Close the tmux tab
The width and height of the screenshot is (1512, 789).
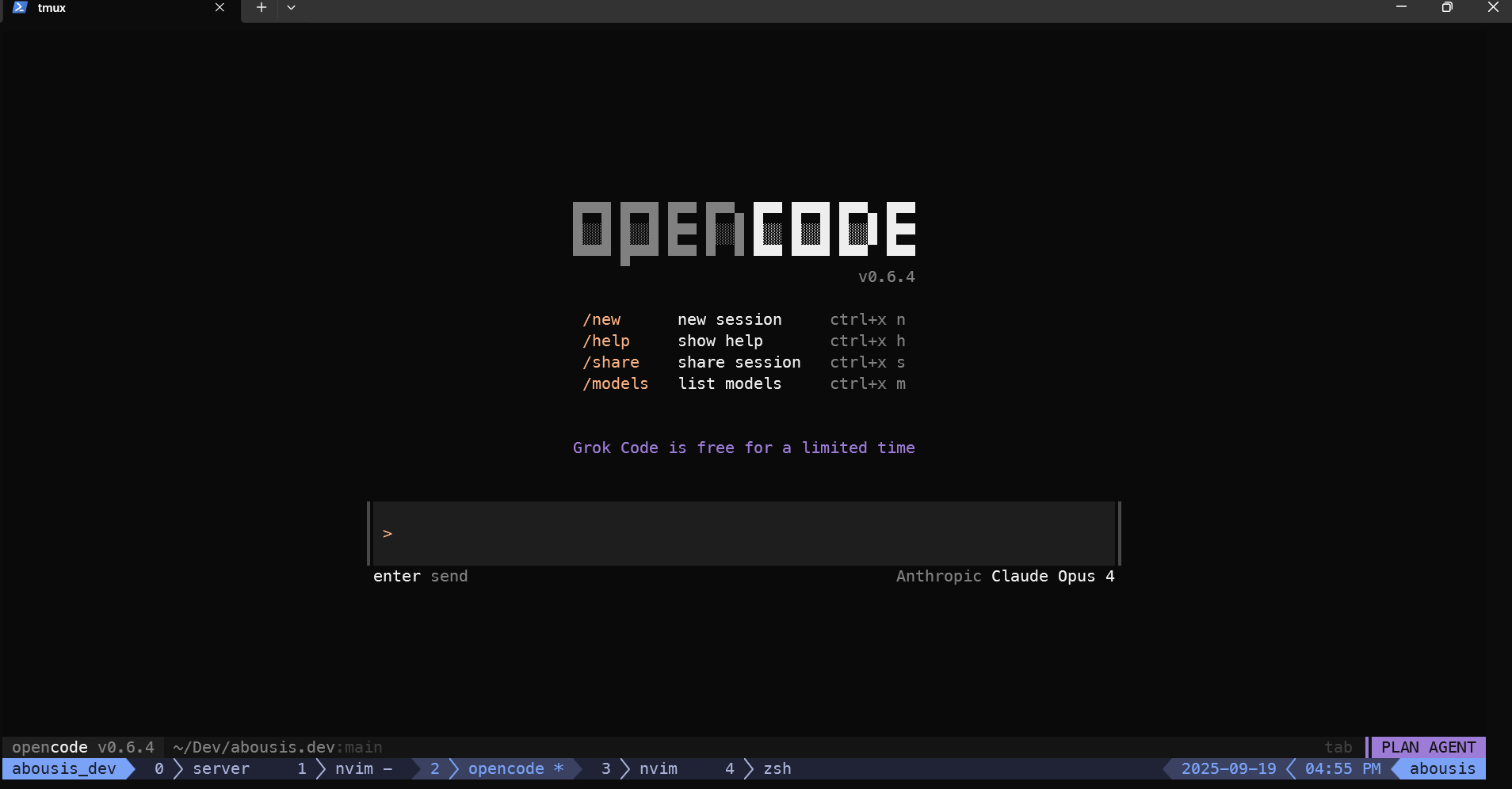tap(220, 8)
